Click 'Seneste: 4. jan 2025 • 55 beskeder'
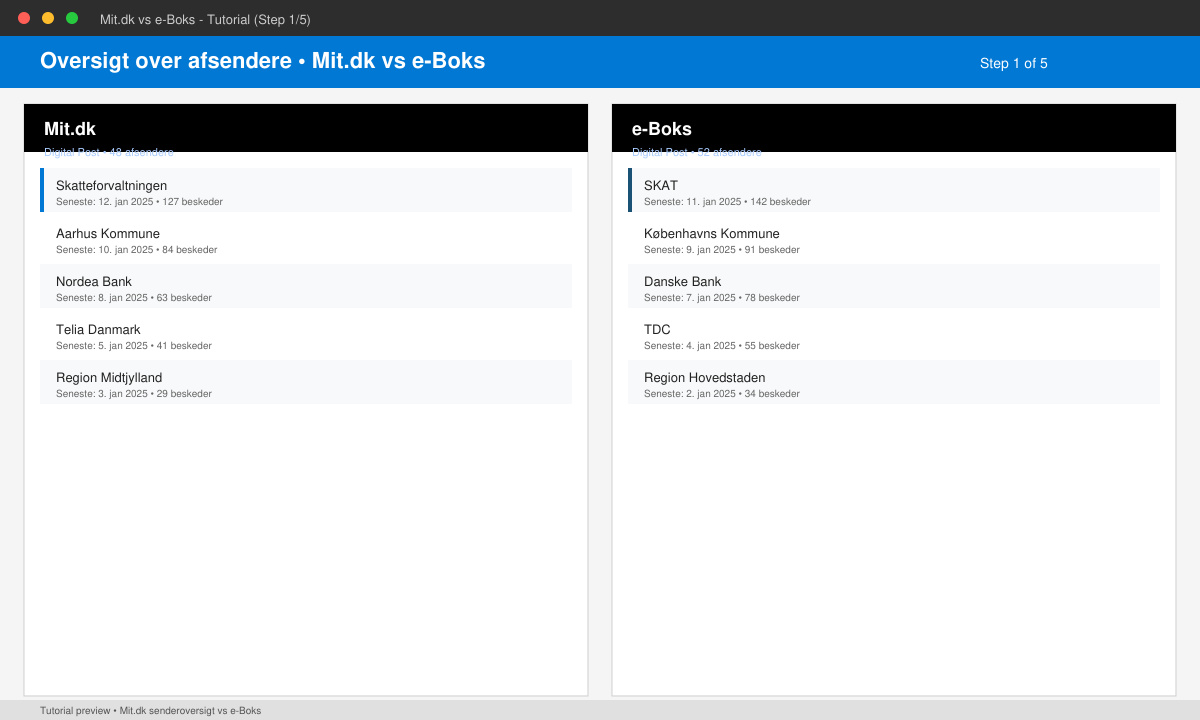Image resolution: width=1200 pixels, height=720 pixels. coord(722,346)
